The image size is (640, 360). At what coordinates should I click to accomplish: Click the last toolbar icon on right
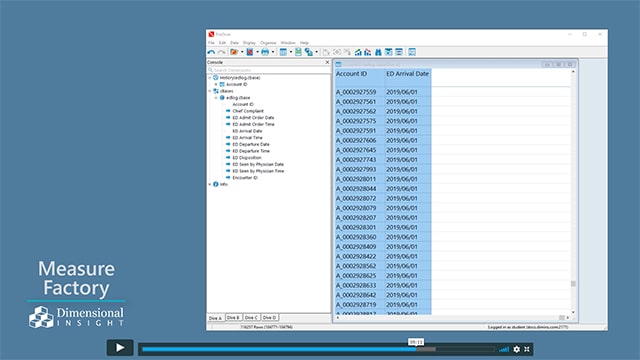pyautogui.click(x=412, y=52)
